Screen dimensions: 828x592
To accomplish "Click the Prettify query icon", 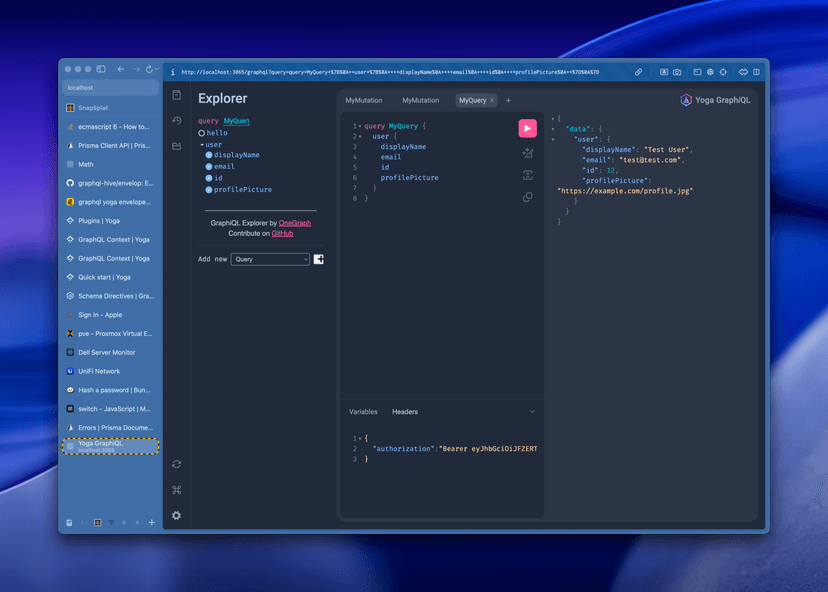I will [x=527, y=153].
